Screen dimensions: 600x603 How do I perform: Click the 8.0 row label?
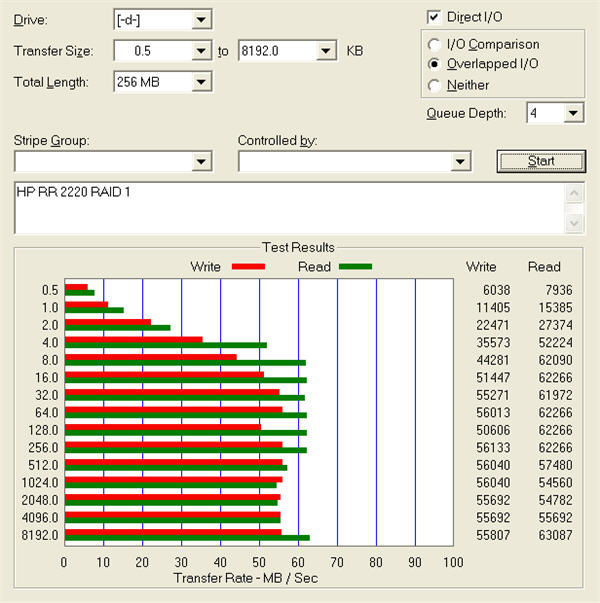(50, 360)
